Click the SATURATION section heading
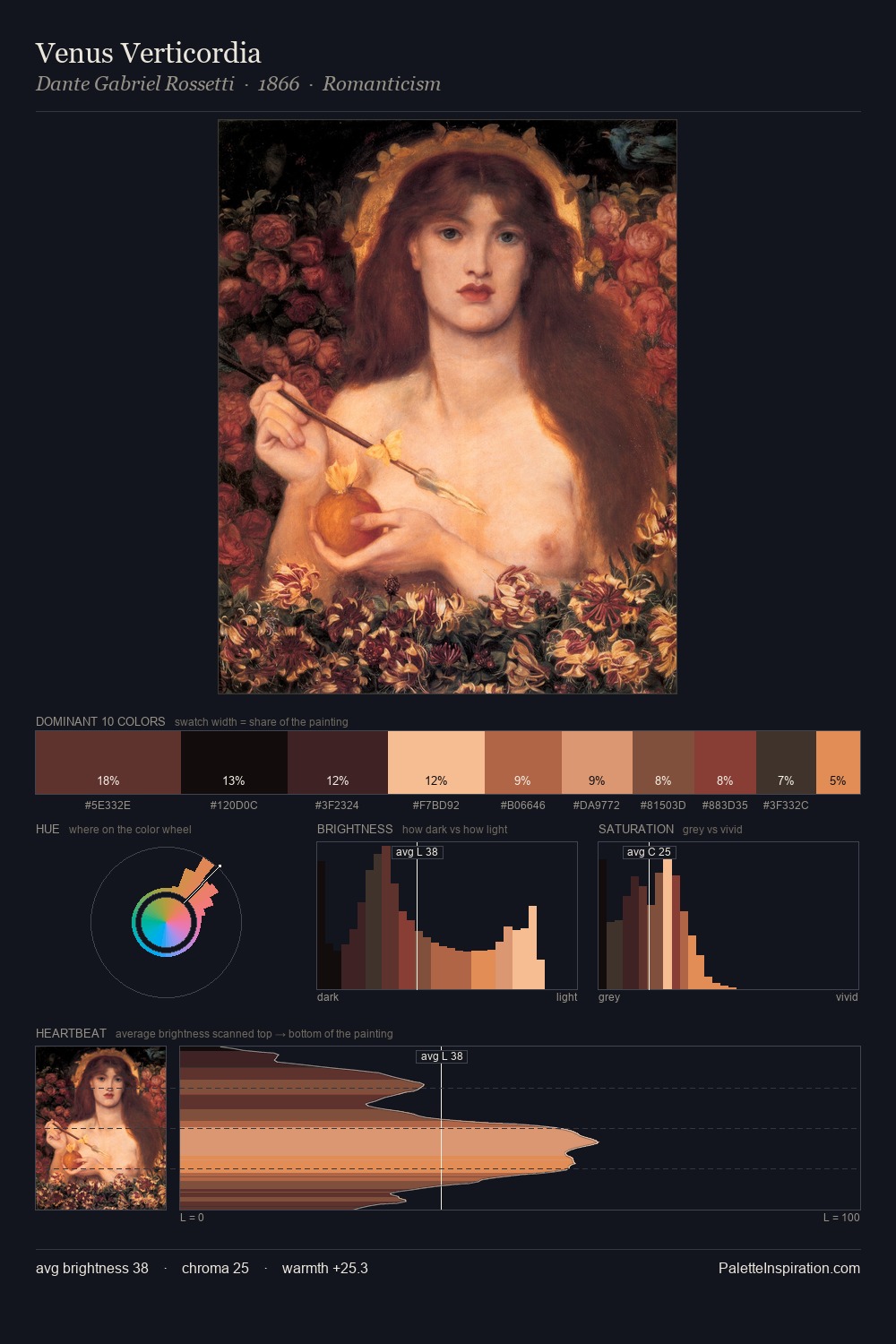This screenshot has height=1344, width=896. coord(636,829)
